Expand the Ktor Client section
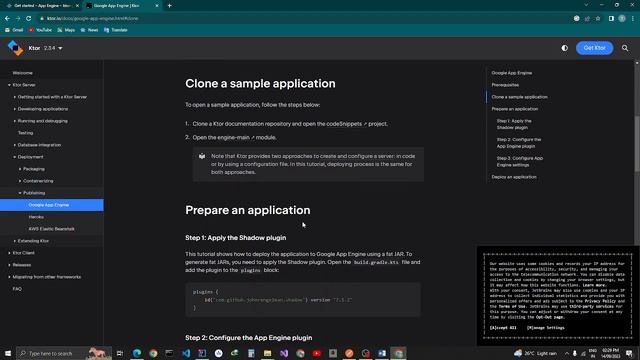Image resolution: width=640 pixels, height=360 pixels. click(9, 253)
